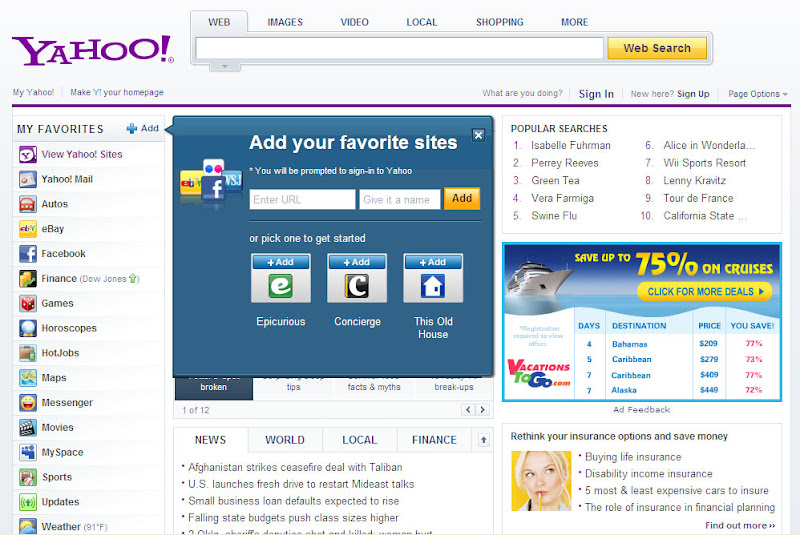Click the Yahoo! logo
This screenshot has height=535, width=800.
(x=93, y=50)
